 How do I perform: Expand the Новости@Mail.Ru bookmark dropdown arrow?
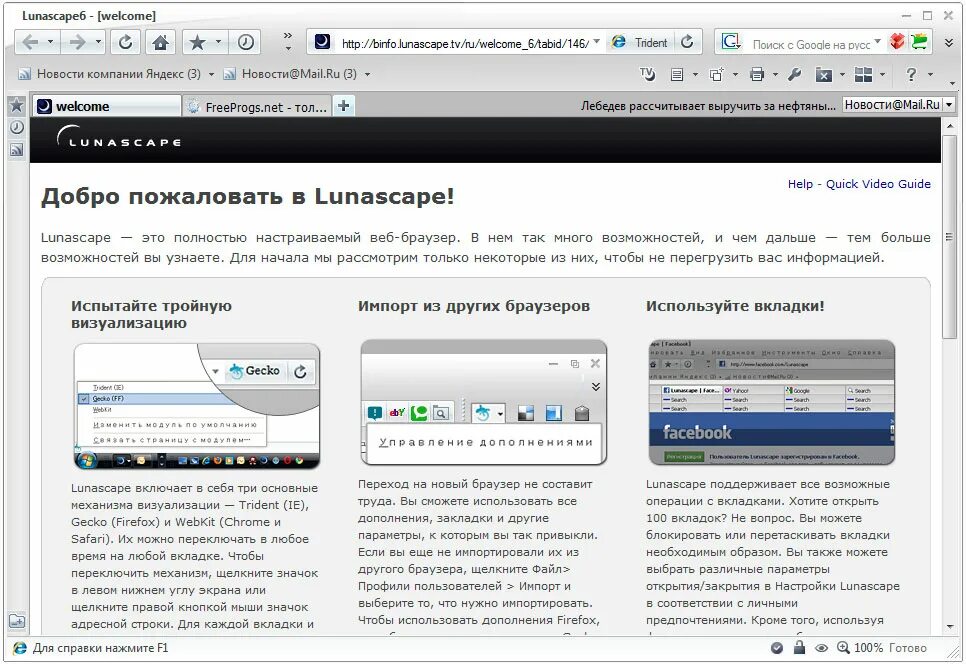point(367,75)
